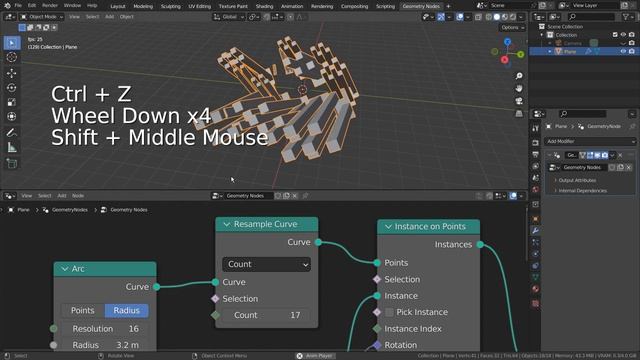Select the Rotate tool
The height and width of the screenshot is (360, 640).
point(12,87)
